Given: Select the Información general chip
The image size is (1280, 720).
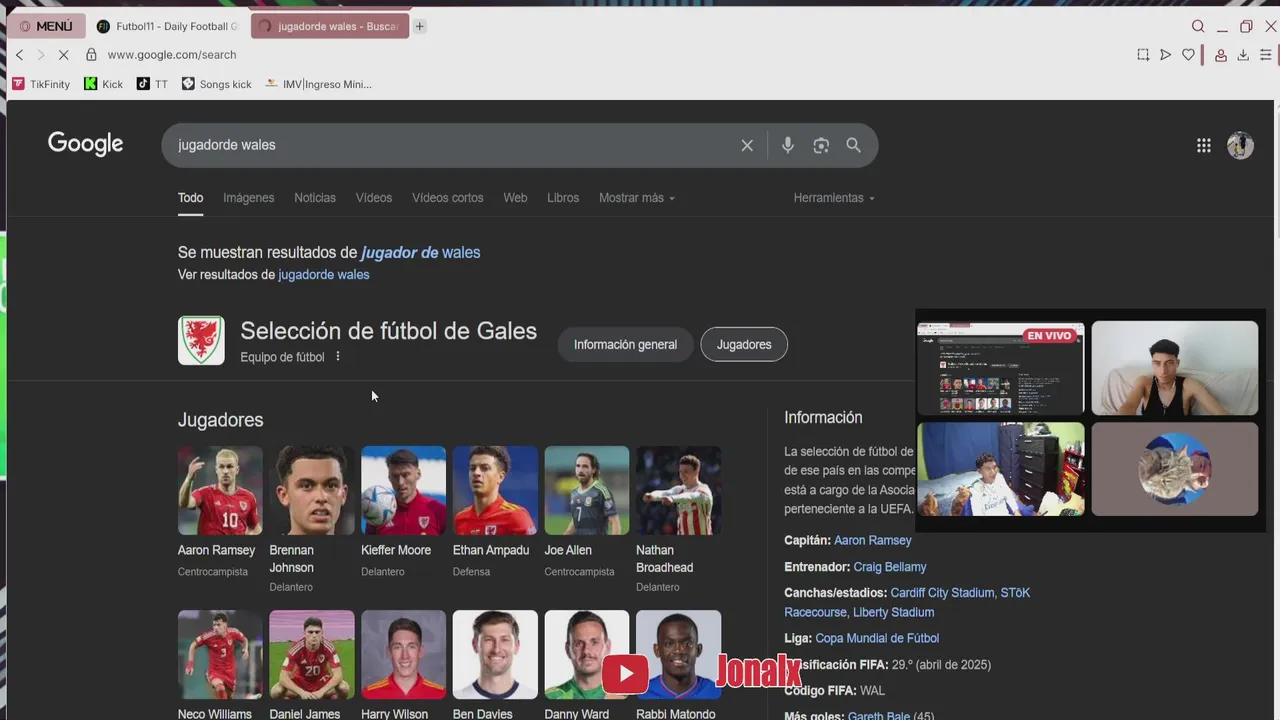Looking at the screenshot, I should pyautogui.click(x=625, y=345).
